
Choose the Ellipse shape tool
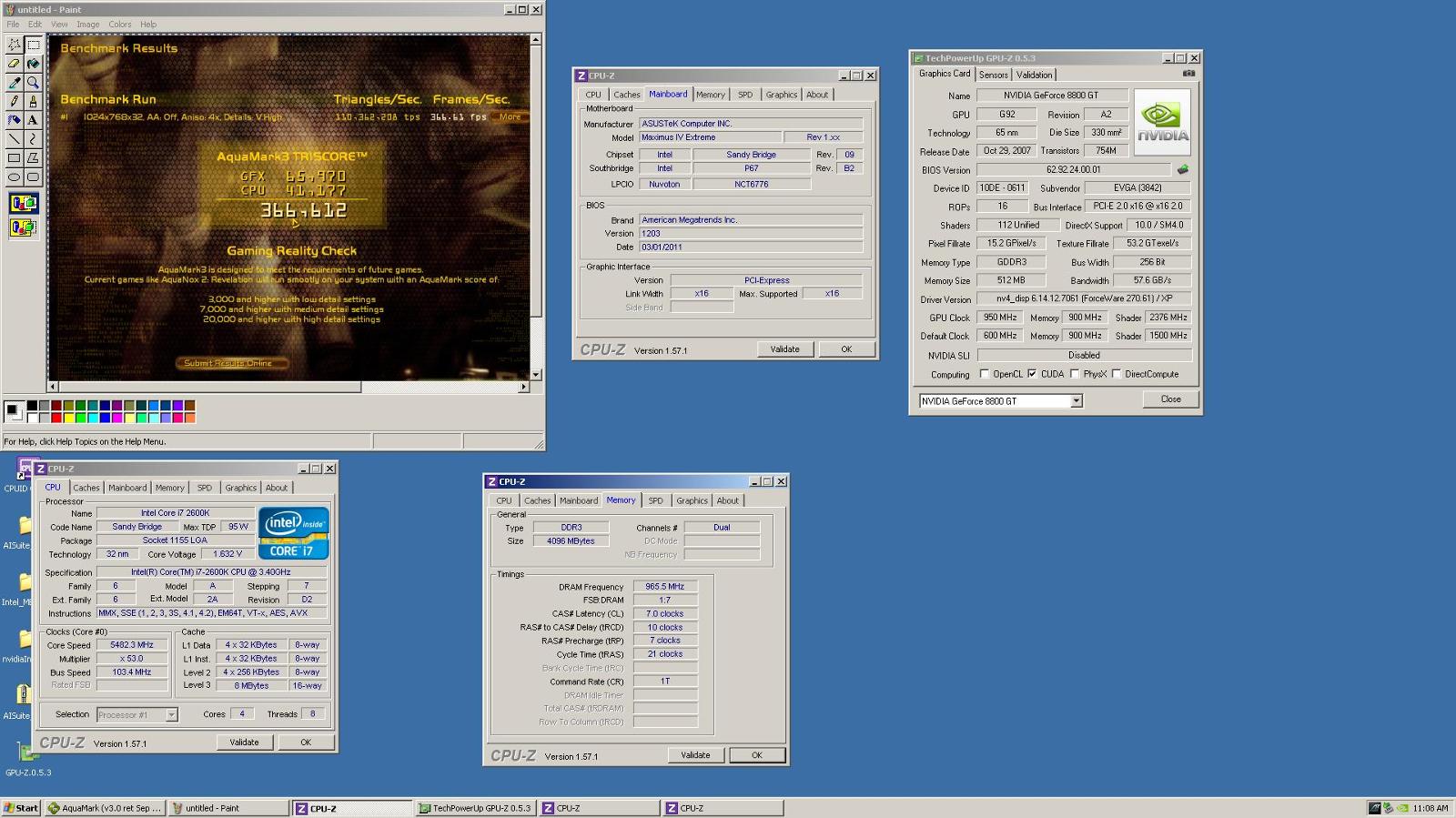(x=14, y=177)
